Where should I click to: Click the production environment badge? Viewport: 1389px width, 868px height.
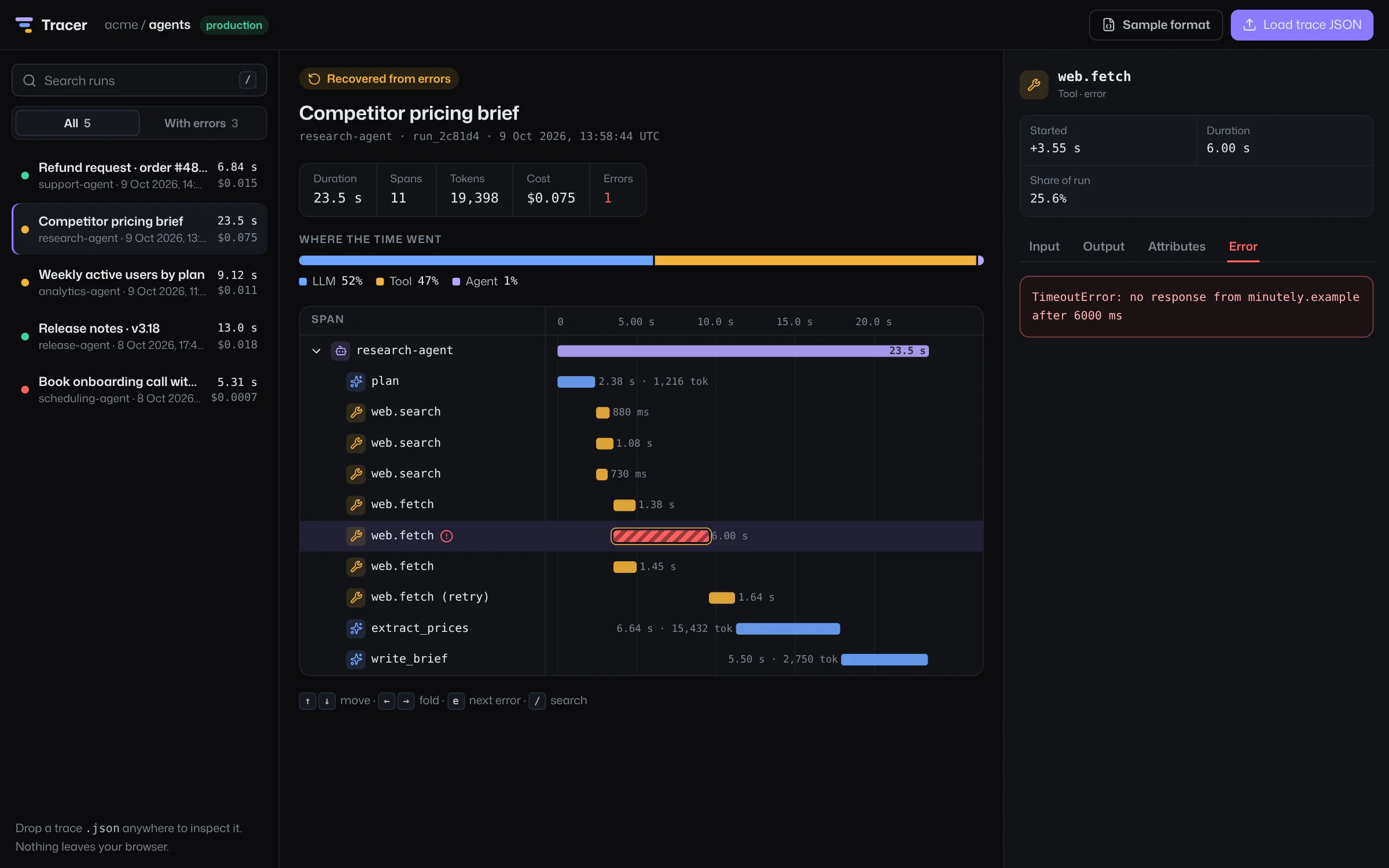(234, 25)
